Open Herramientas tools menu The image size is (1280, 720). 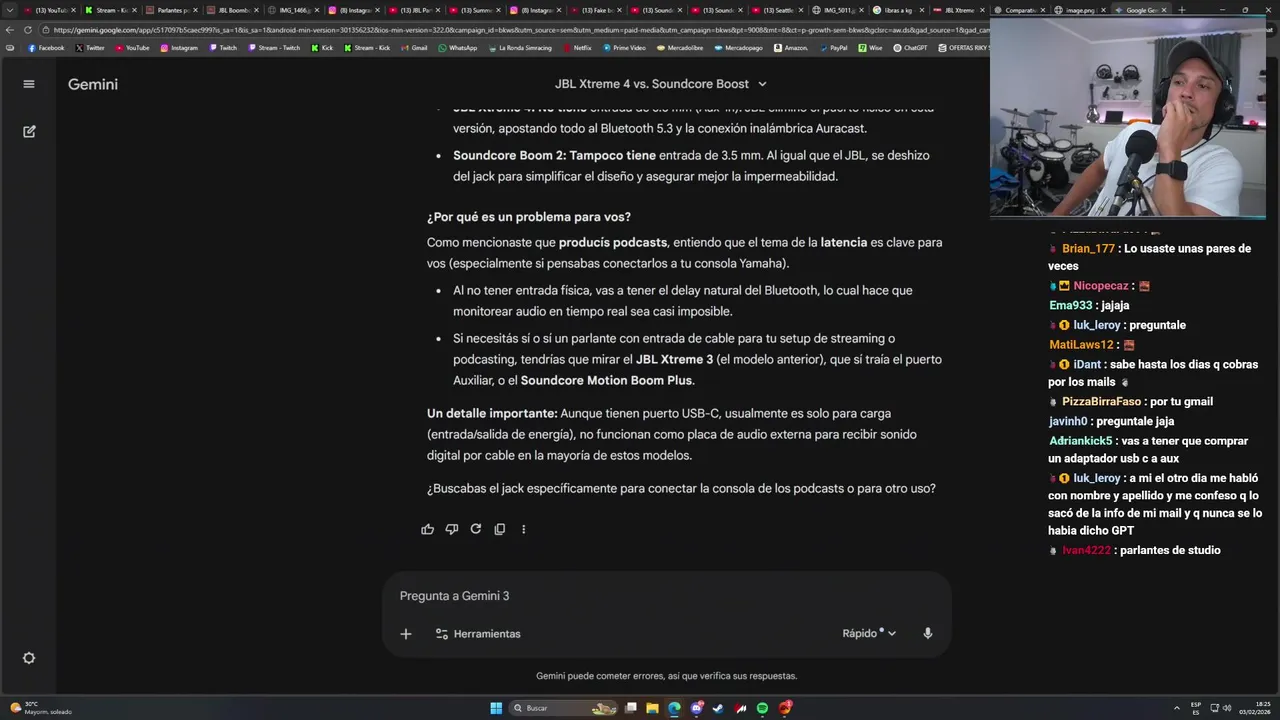pyautogui.click(x=478, y=633)
